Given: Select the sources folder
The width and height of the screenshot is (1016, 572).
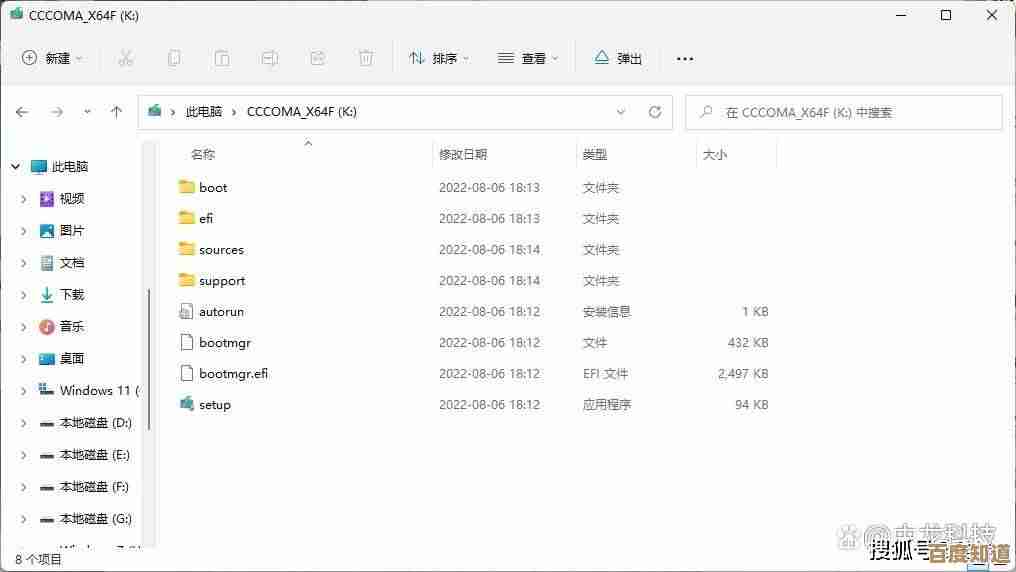Looking at the screenshot, I should (221, 250).
